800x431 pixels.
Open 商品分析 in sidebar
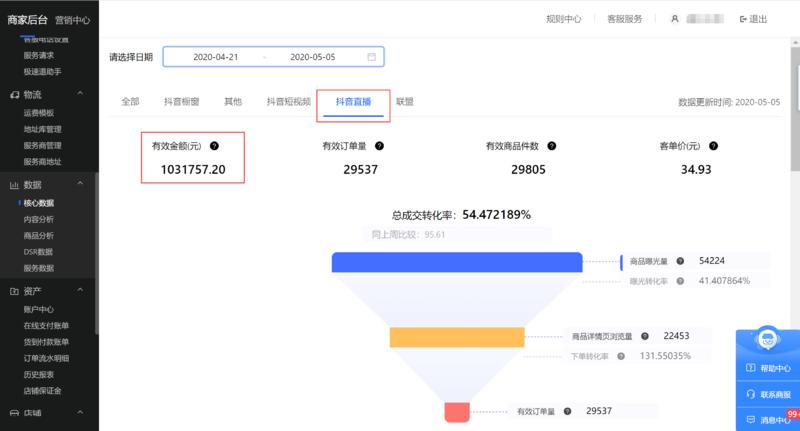pos(39,236)
